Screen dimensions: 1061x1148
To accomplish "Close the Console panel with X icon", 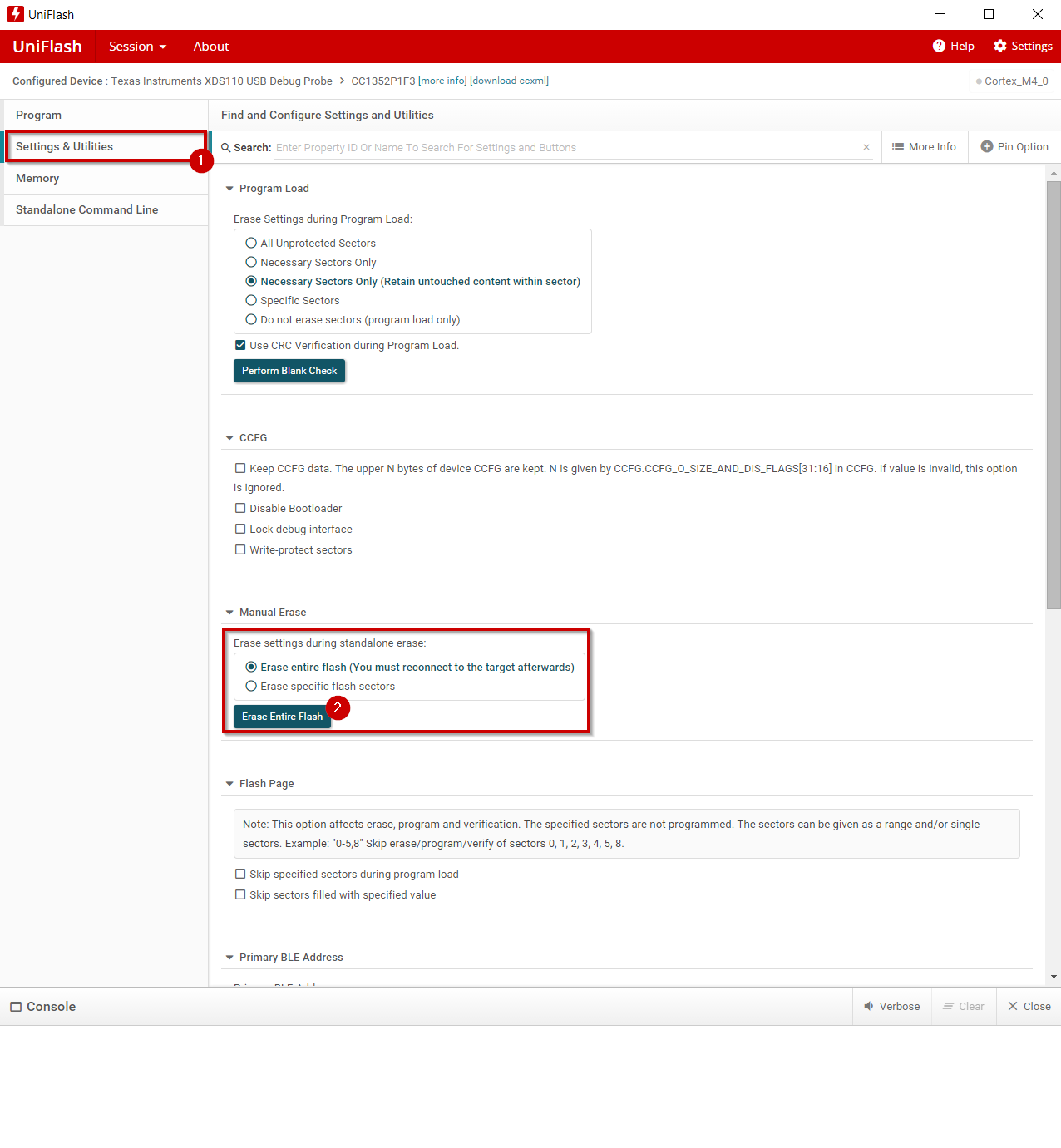I will coord(1013,1006).
